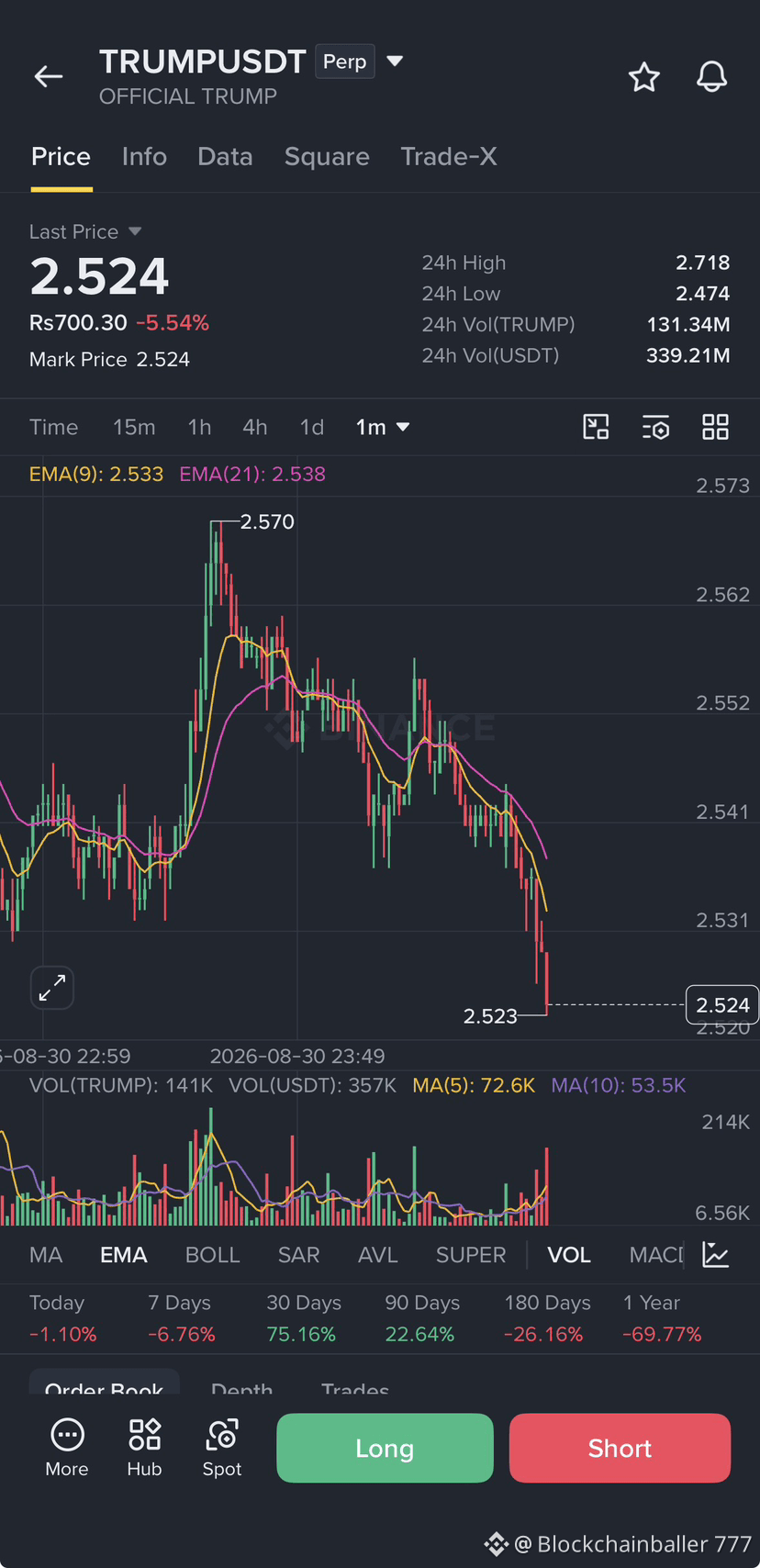The image size is (760, 1568).
Task: Expand chart to fullscreen
Action: click(x=52, y=988)
